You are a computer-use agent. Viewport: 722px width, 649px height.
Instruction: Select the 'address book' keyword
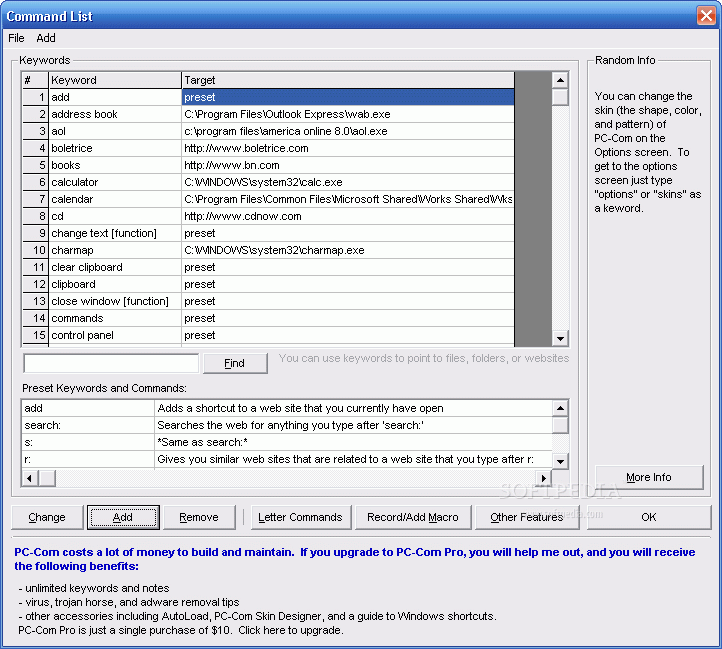click(115, 114)
